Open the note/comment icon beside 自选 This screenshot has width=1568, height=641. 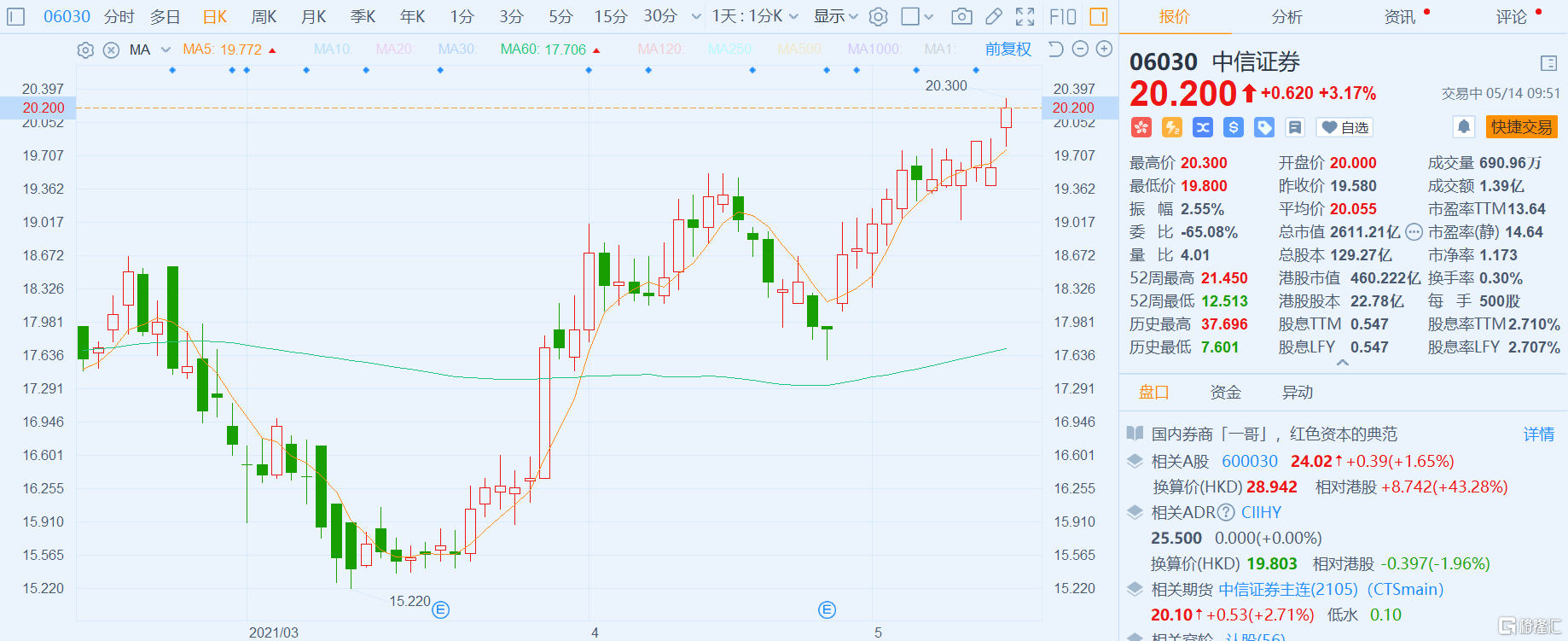pyautogui.click(x=1295, y=127)
